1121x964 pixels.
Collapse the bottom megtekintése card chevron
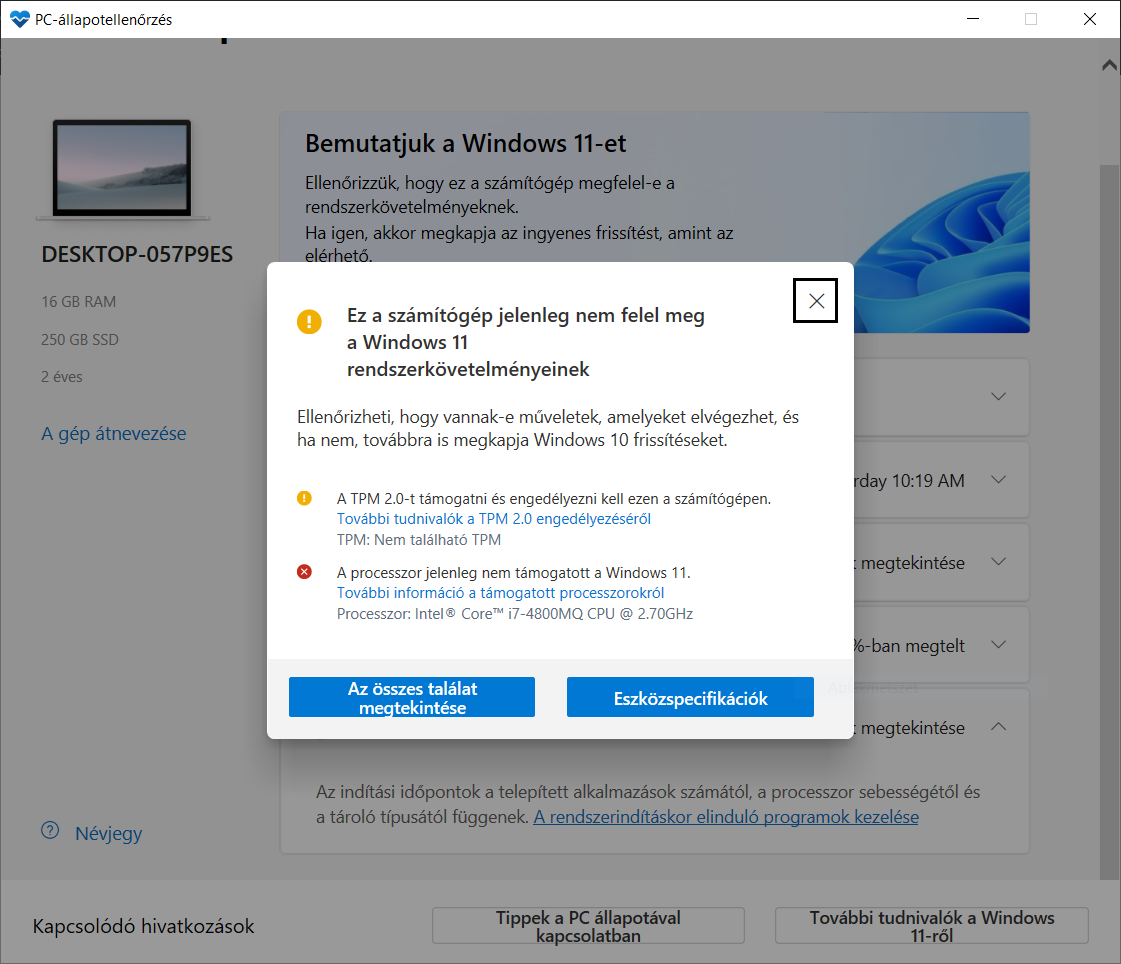[998, 727]
